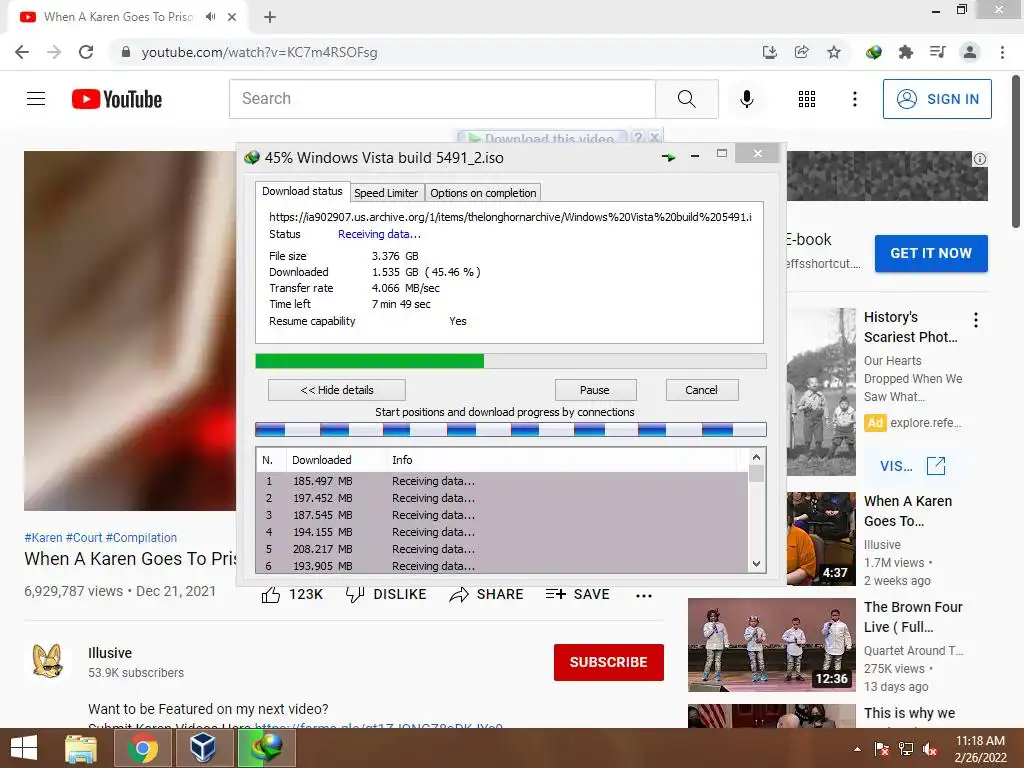Cancel the download
Viewport: 1024px width, 768px height.
701,390
